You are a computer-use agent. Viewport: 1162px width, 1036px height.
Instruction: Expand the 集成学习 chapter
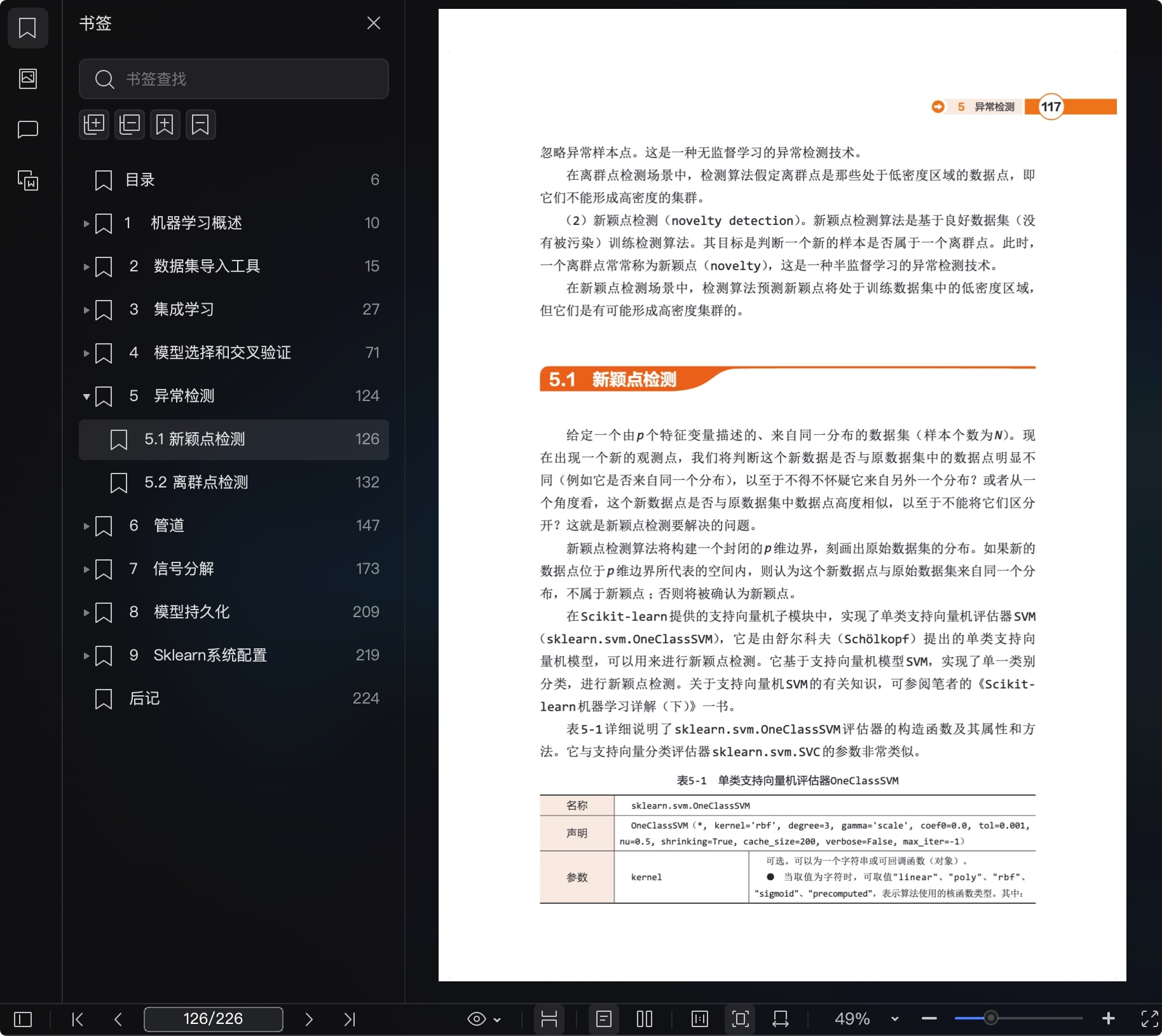(86, 310)
